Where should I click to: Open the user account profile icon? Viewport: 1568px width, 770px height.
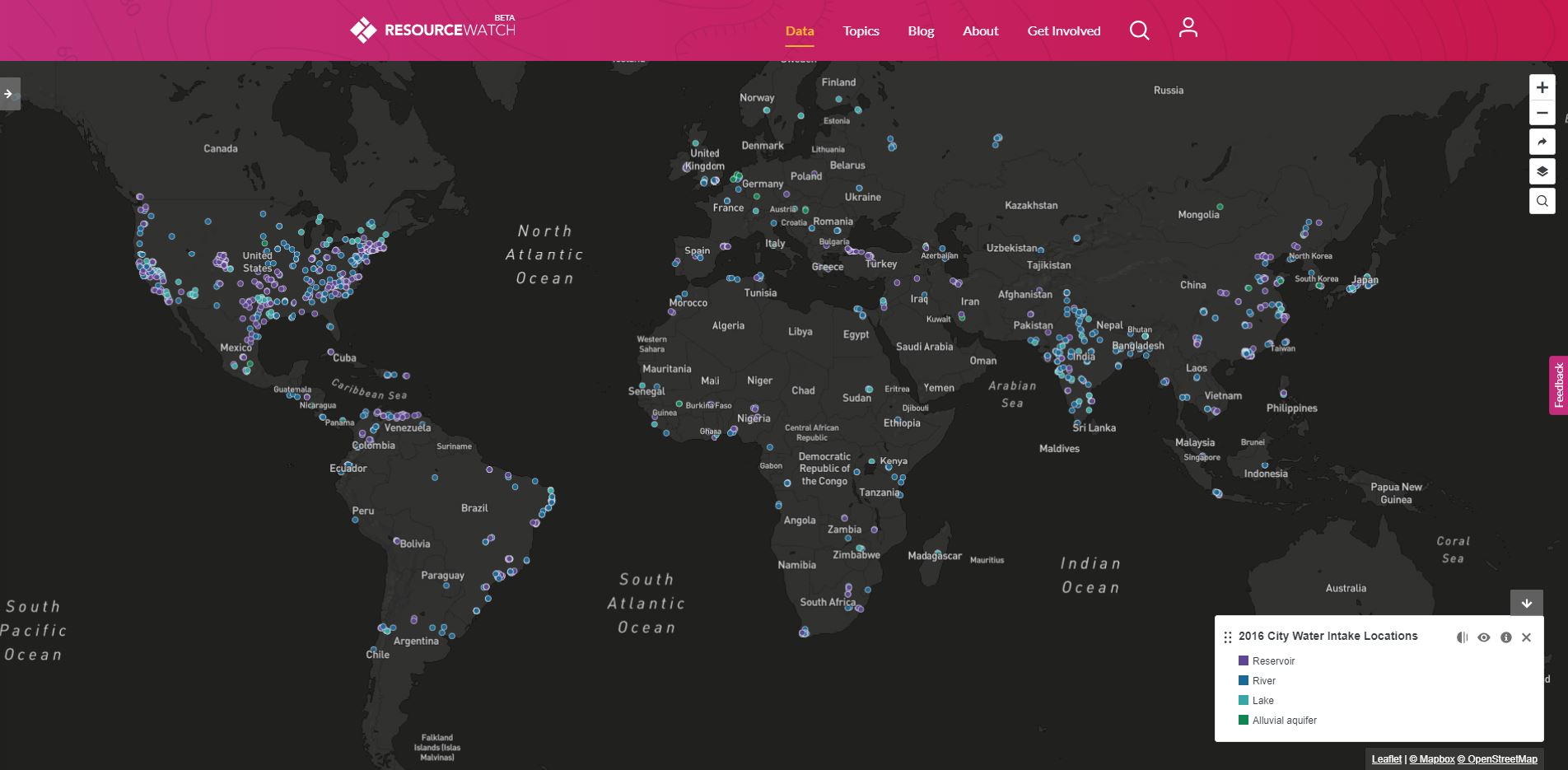(x=1188, y=29)
